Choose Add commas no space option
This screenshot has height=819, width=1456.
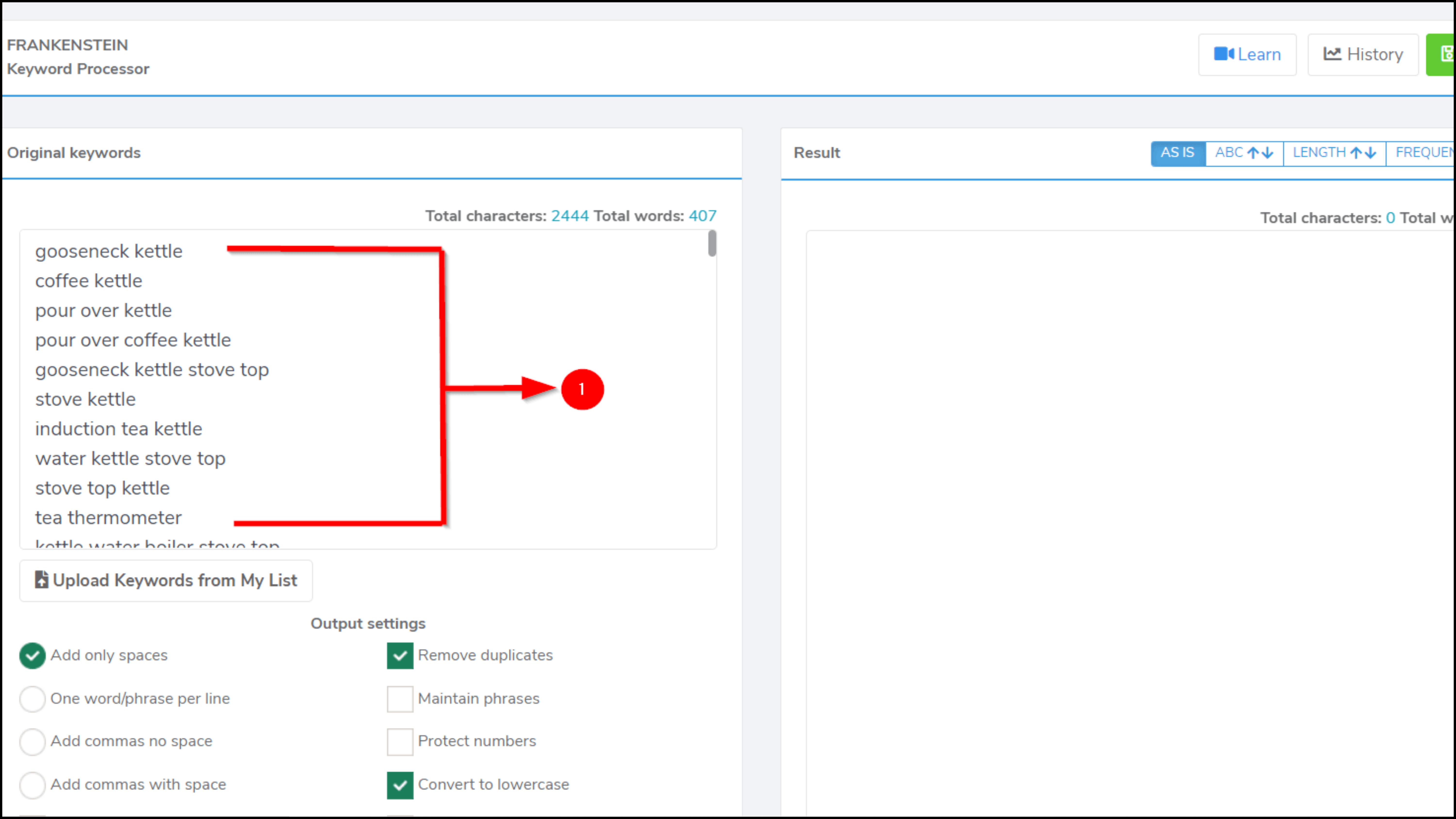(32, 741)
